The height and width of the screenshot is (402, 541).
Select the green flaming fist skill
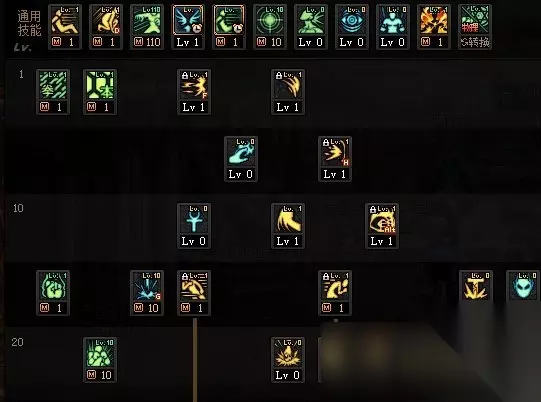coord(53,293)
